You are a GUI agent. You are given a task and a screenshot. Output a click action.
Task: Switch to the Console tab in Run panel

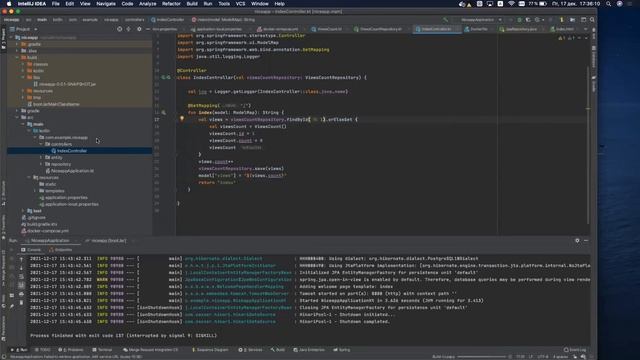[x=31, y=249]
